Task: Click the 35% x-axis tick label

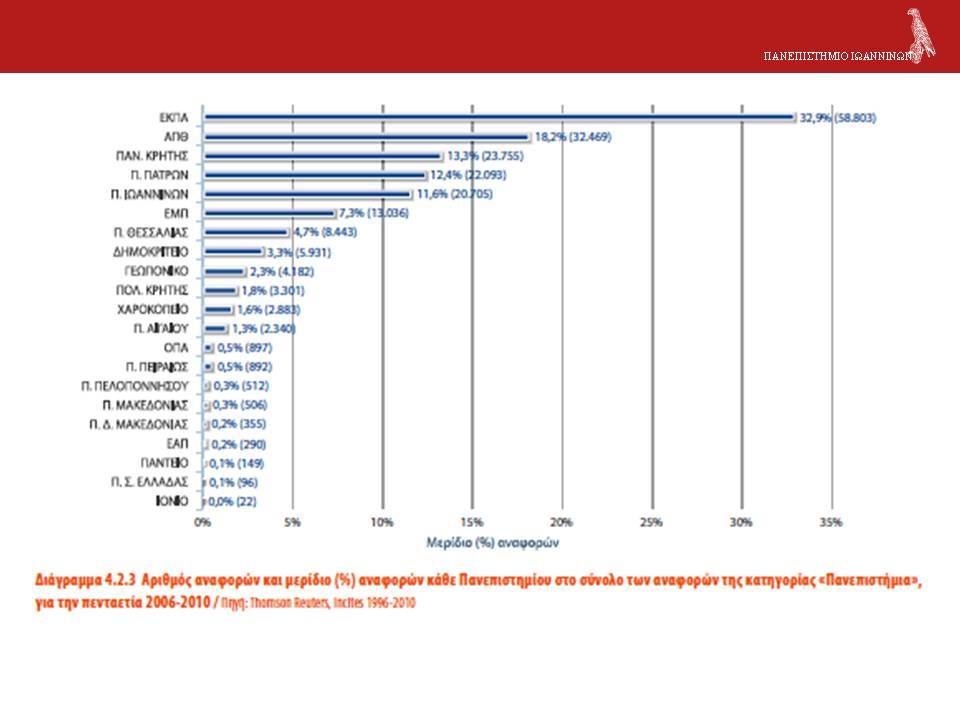Action: (x=831, y=522)
